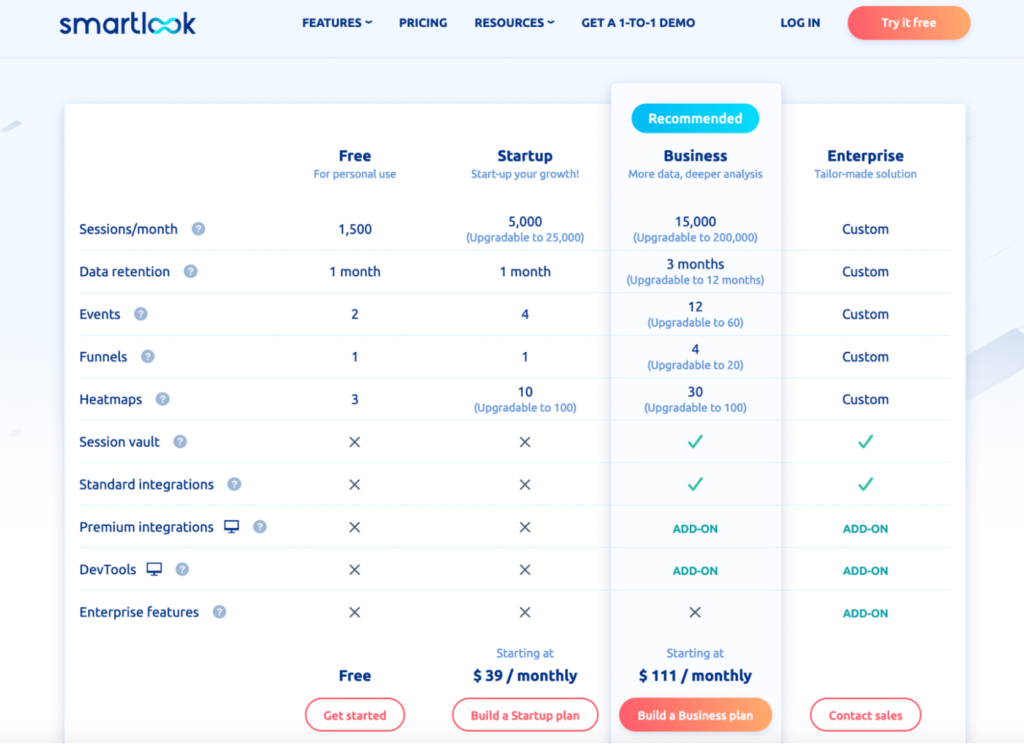Expand the Resources dropdown menu
Screen dimensions: 1024x744
pyautogui.click(x=515, y=23)
